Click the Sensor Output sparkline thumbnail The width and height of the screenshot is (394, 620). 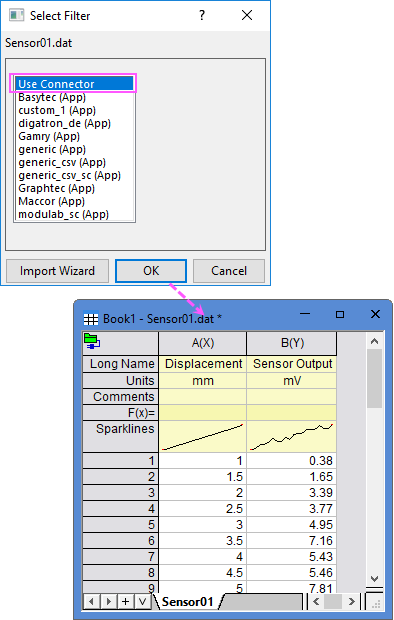pos(292,437)
